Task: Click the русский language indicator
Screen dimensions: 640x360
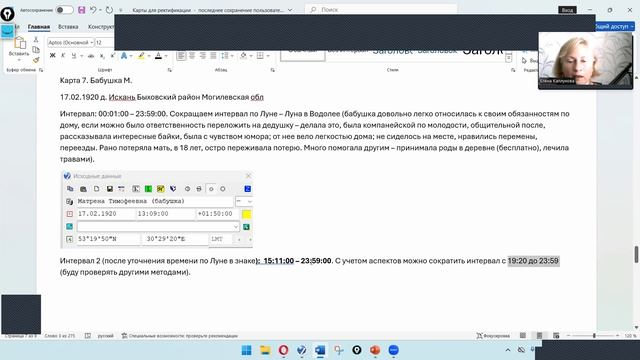Action: pyautogui.click(x=105, y=336)
